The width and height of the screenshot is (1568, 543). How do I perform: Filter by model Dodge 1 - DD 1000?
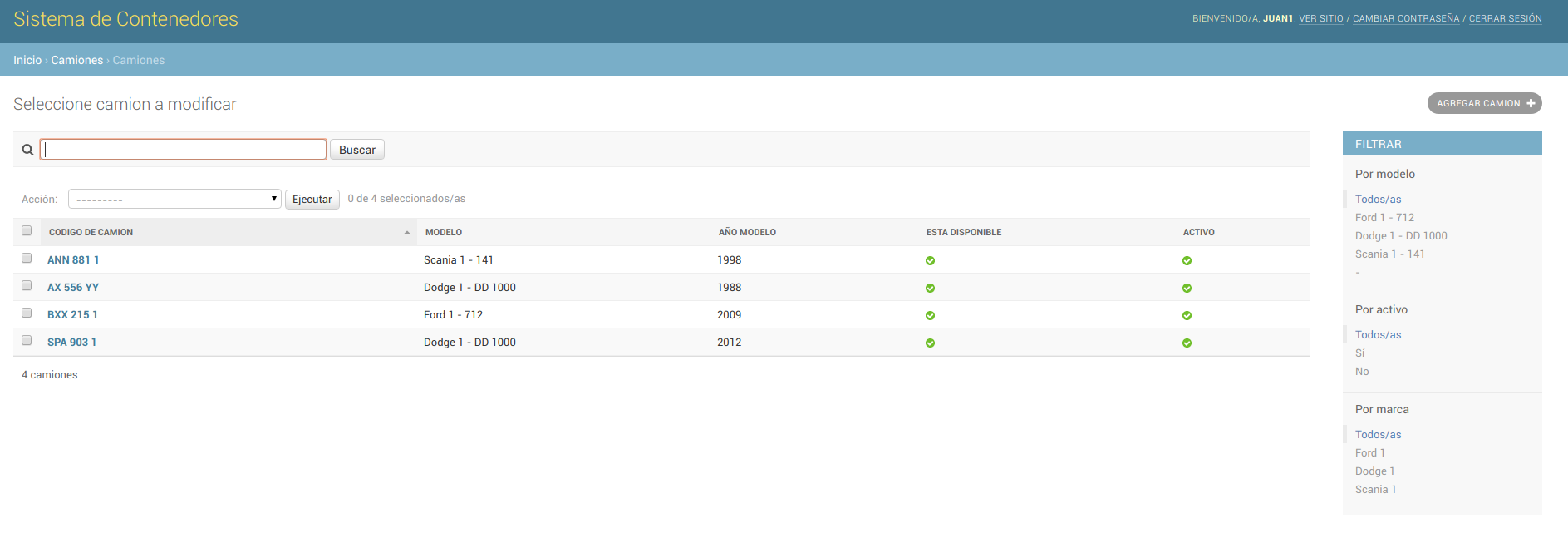tap(1401, 236)
